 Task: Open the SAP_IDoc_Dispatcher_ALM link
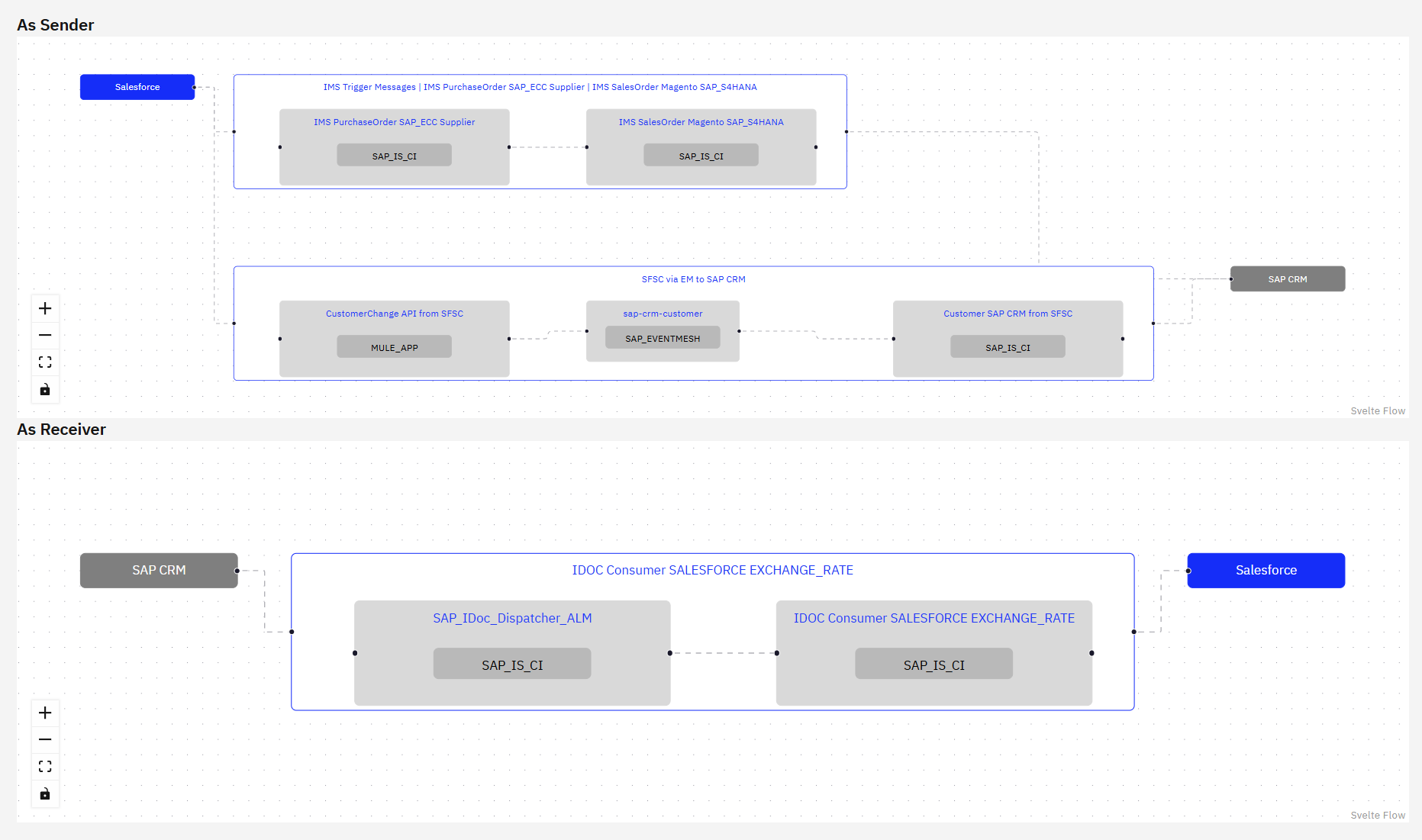(512, 618)
